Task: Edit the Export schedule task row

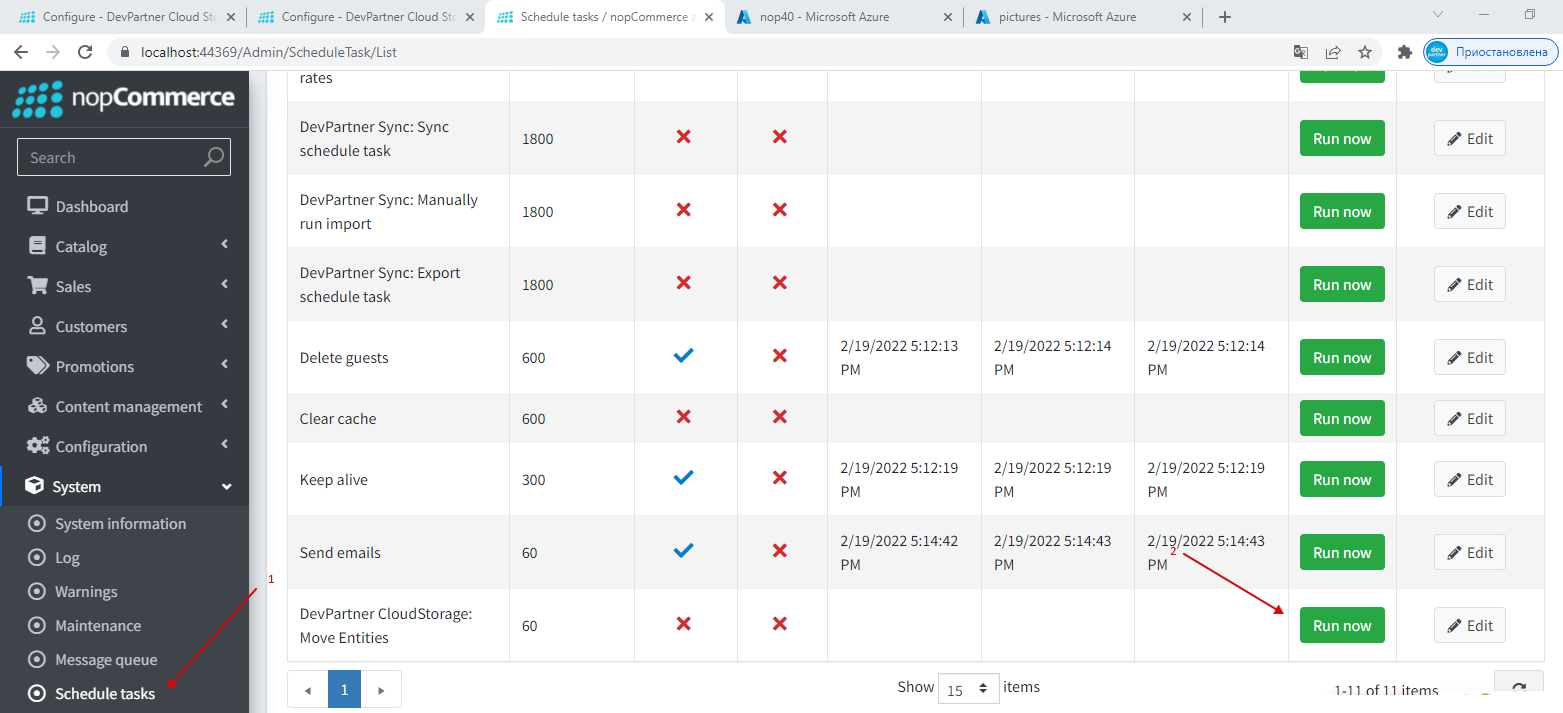Action: (1469, 284)
